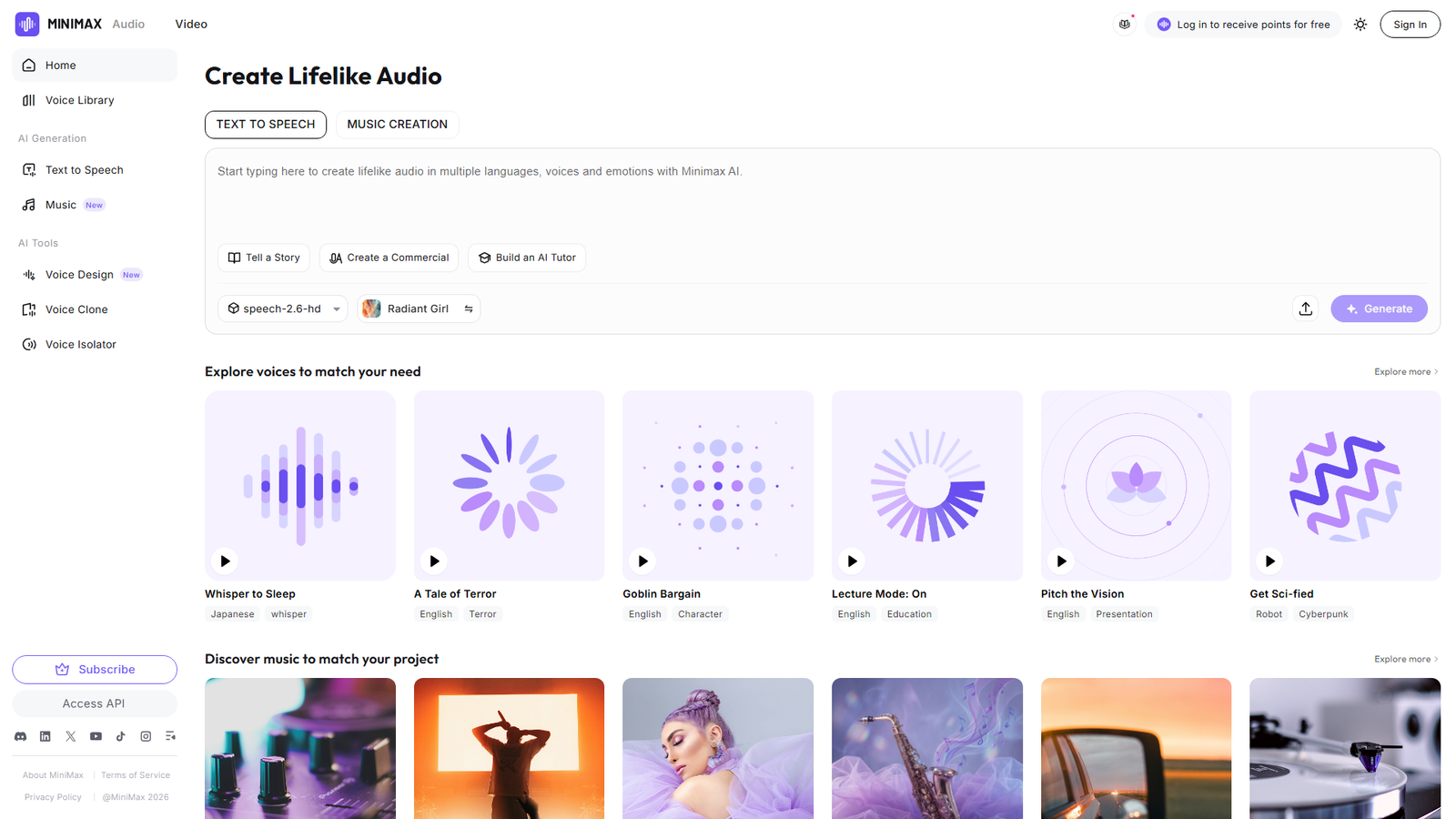Open the Voice Isolator tool
This screenshot has height=819, width=1456.
80,344
